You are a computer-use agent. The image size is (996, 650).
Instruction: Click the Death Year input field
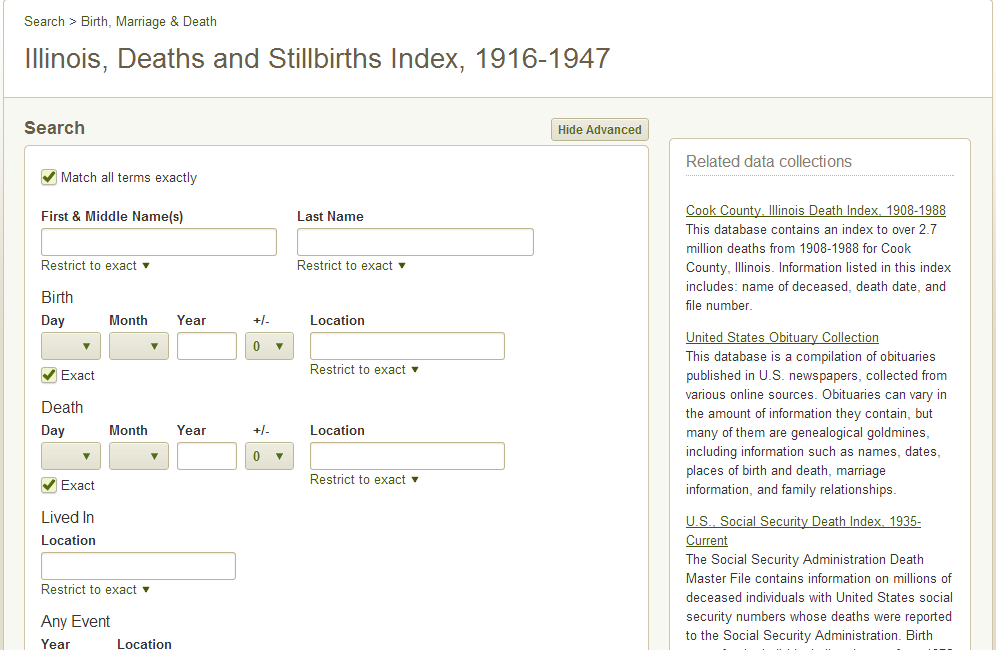click(207, 456)
